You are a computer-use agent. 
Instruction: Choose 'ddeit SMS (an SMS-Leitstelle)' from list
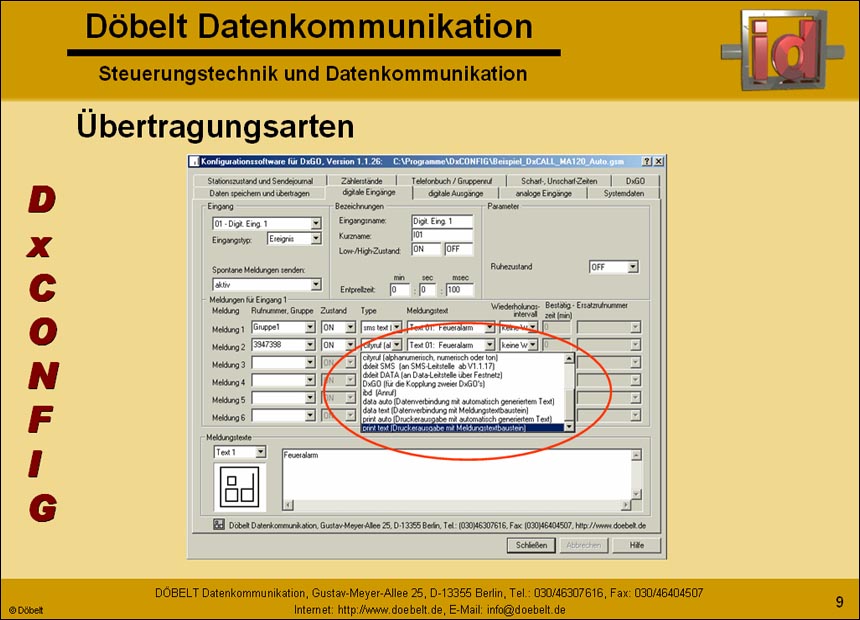coord(462,367)
